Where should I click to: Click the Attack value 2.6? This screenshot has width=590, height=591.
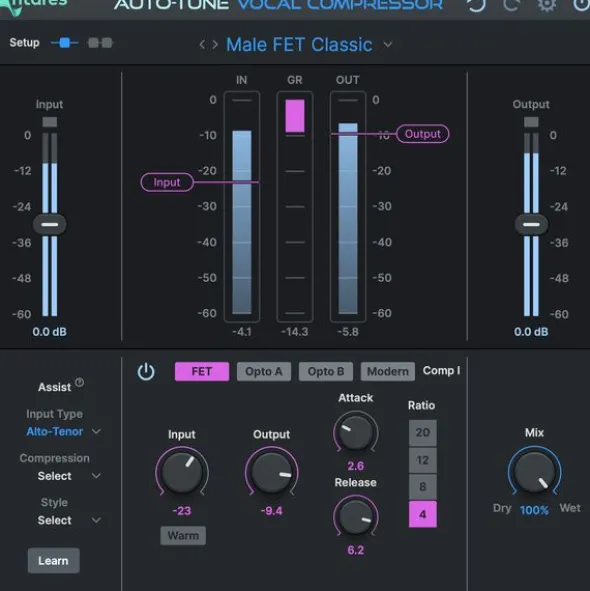tap(356, 466)
